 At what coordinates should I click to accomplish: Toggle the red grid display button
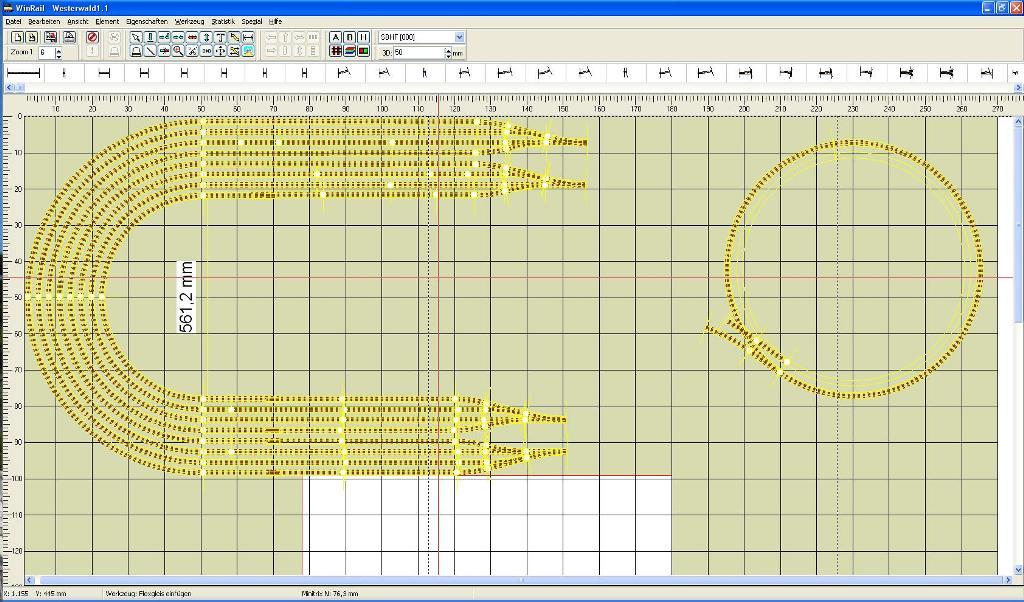pos(336,51)
